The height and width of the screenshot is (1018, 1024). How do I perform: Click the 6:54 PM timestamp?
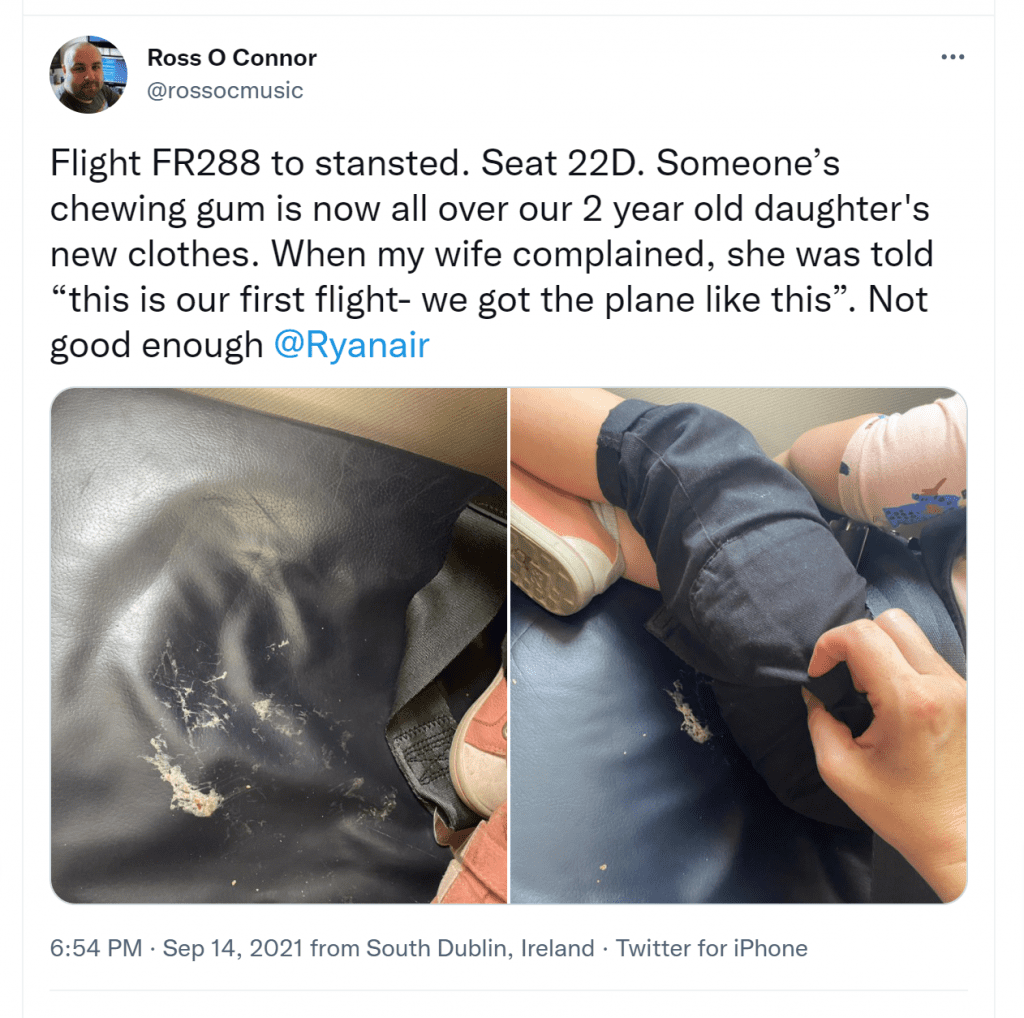coord(96,948)
